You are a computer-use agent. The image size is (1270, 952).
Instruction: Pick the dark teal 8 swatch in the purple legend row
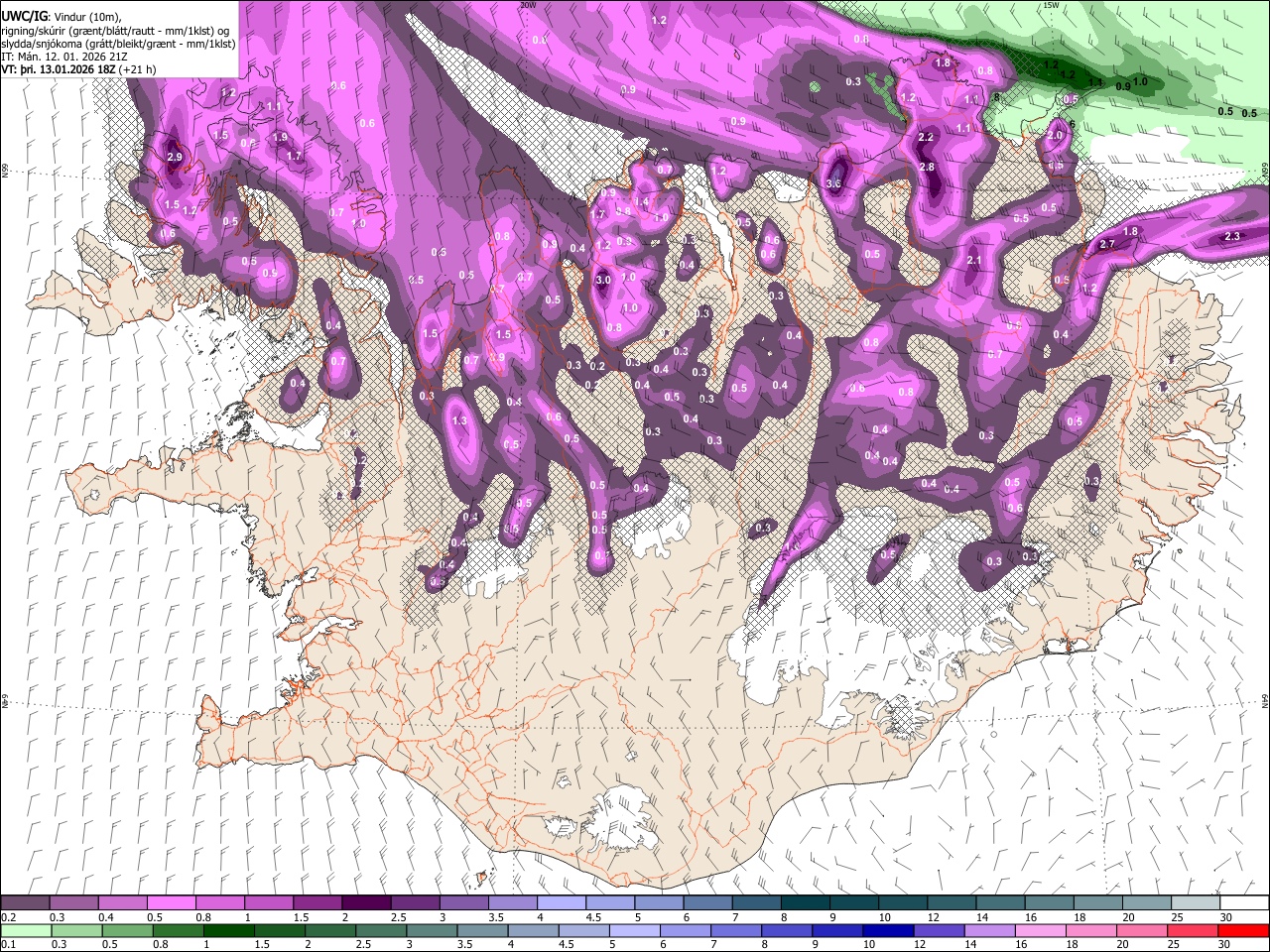(x=805, y=903)
